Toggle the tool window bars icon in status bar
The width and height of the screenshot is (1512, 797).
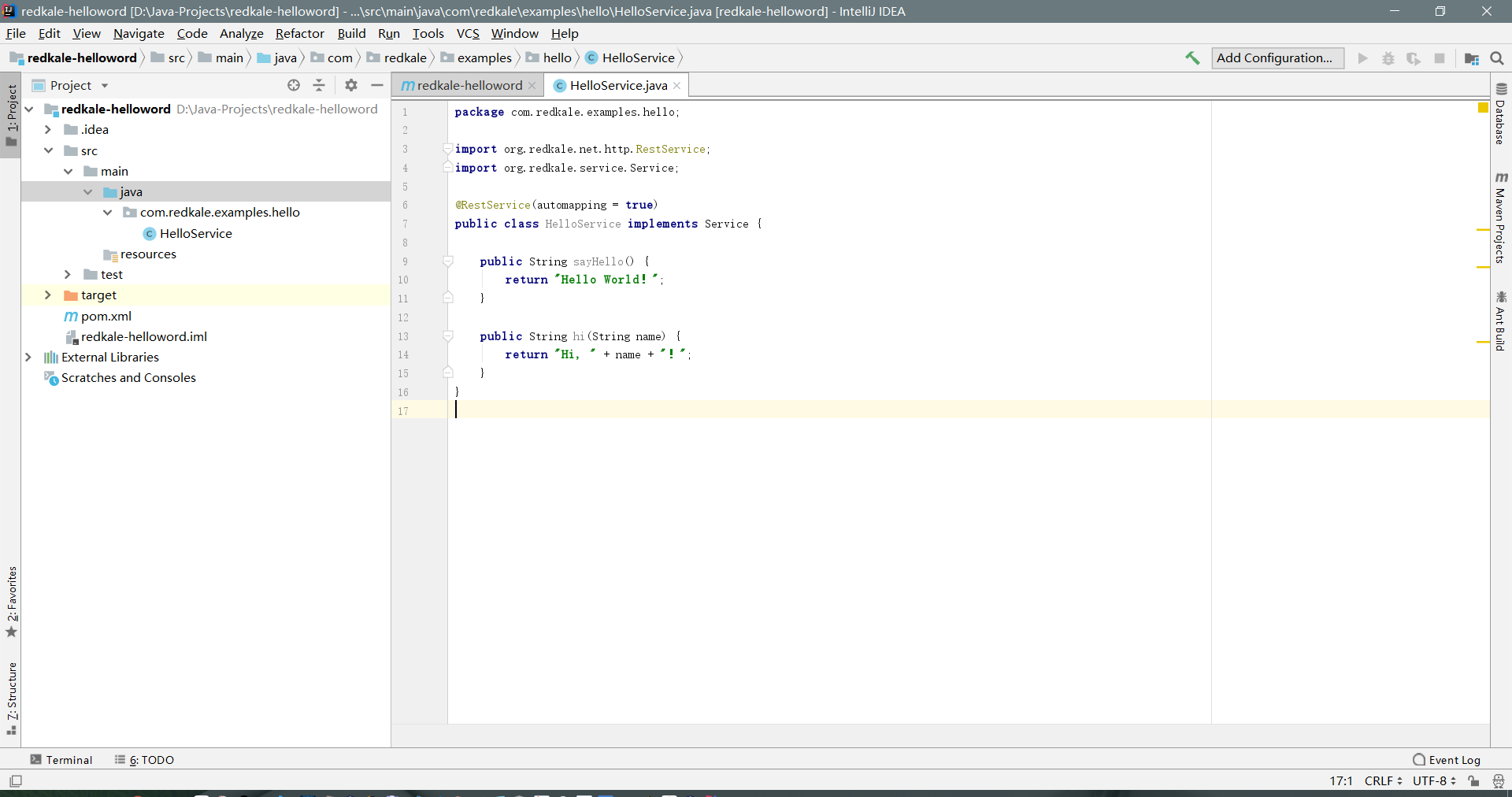point(16,781)
